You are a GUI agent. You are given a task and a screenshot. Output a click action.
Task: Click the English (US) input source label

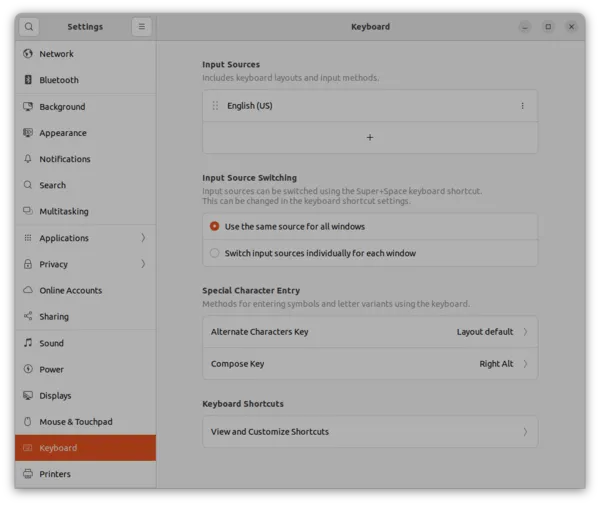point(249,106)
